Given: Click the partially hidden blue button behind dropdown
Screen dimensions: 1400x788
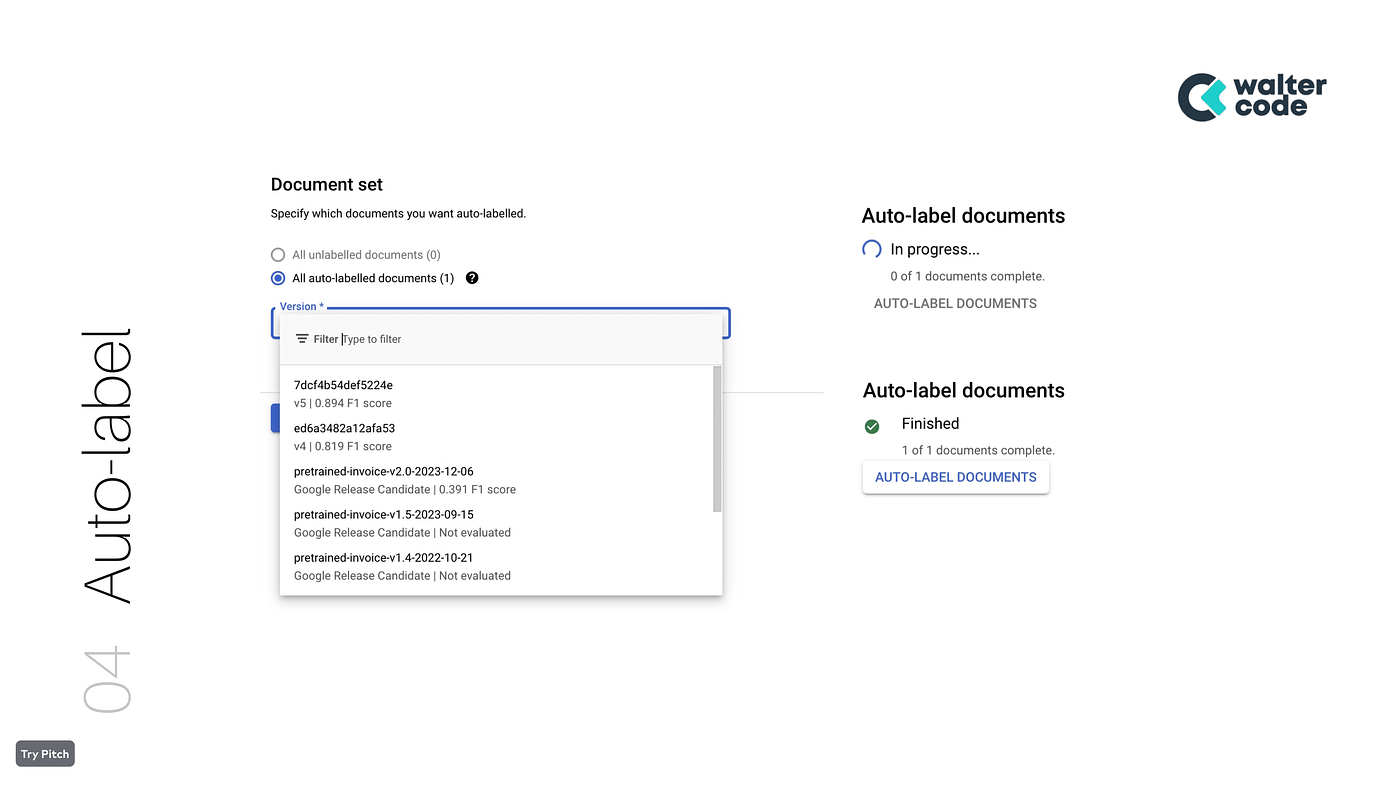Looking at the screenshot, I should click(x=275, y=417).
